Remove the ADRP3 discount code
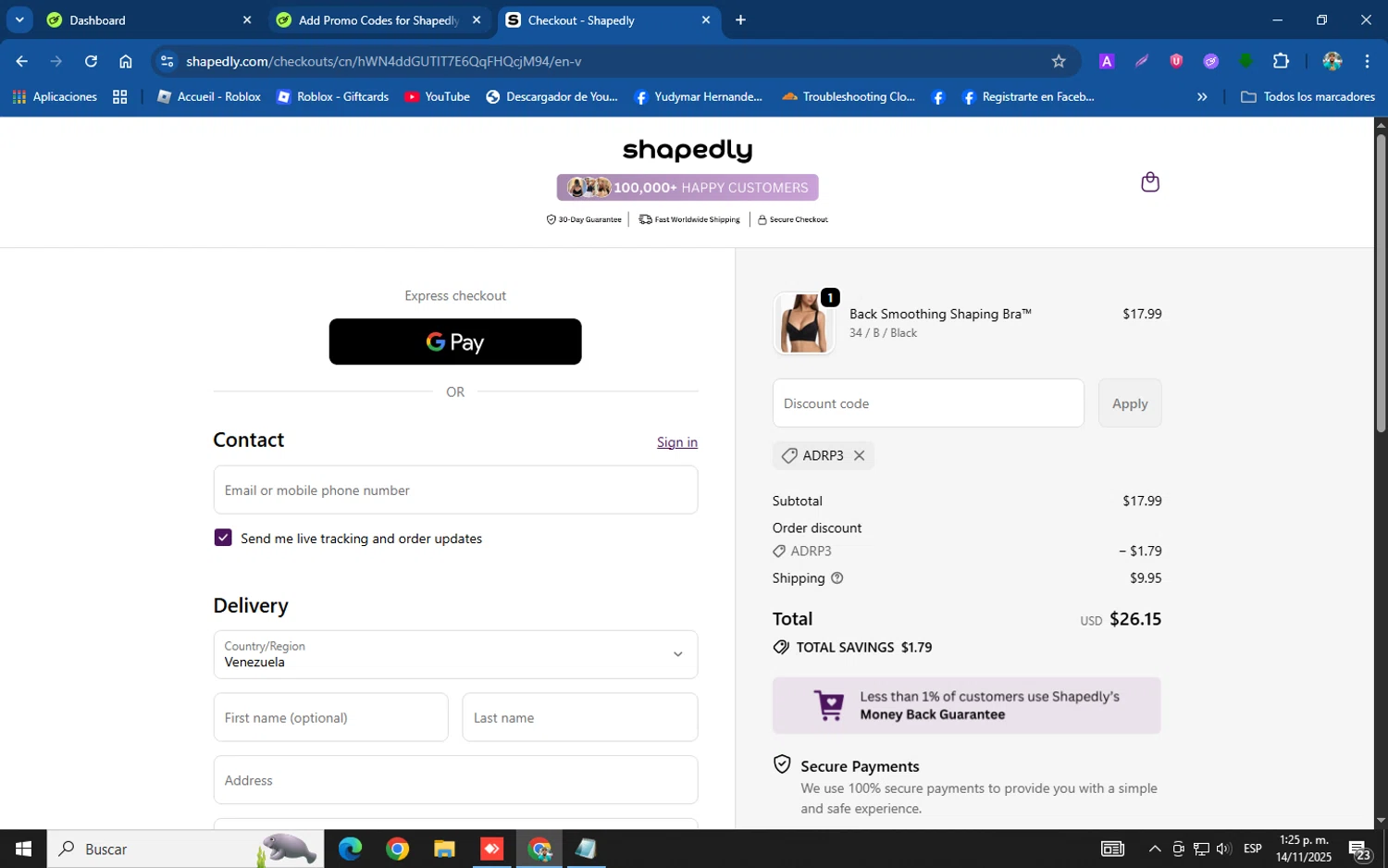This screenshot has width=1388, height=868. pos(859,455)
